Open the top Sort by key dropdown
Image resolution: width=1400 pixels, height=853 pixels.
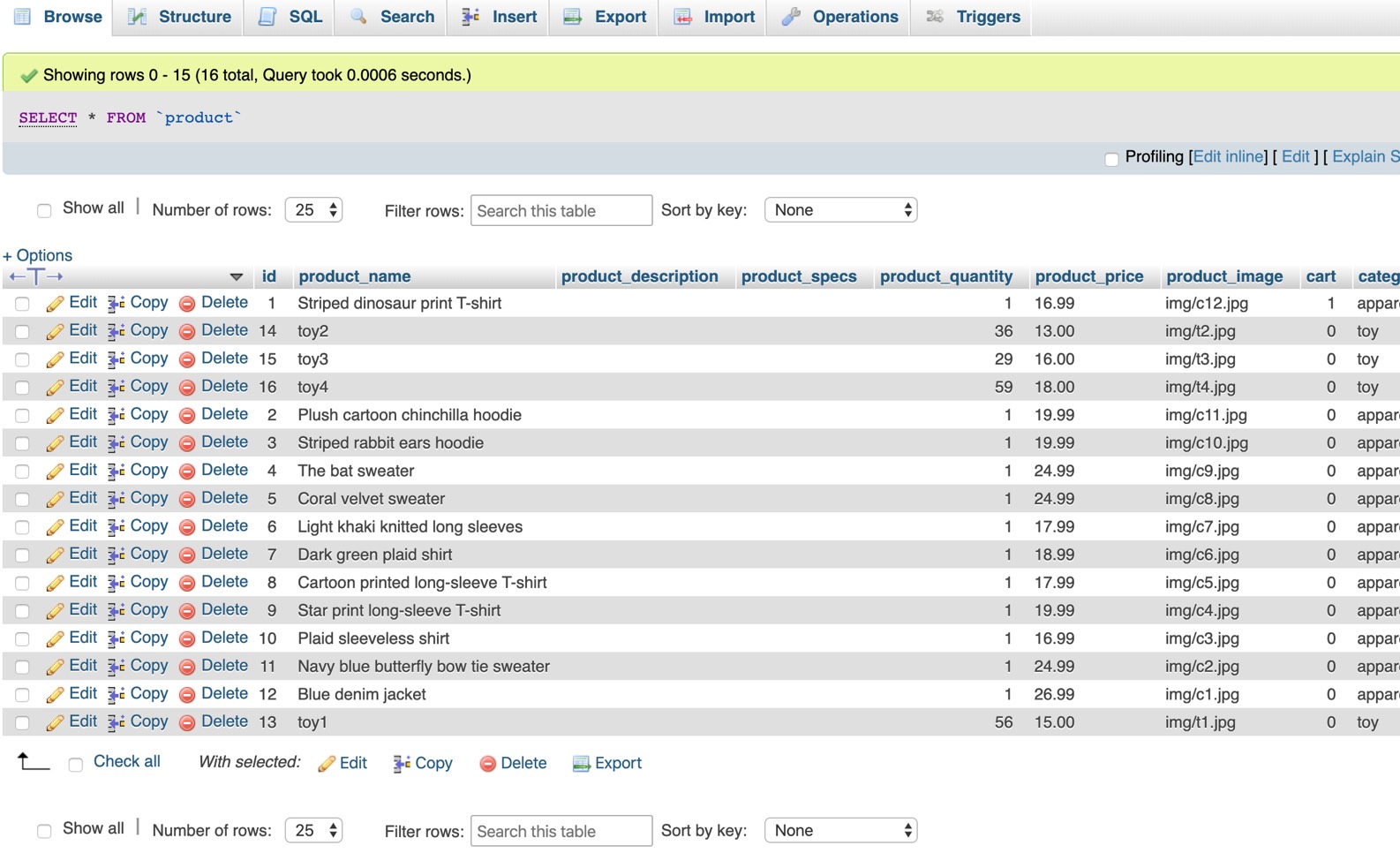840,210
